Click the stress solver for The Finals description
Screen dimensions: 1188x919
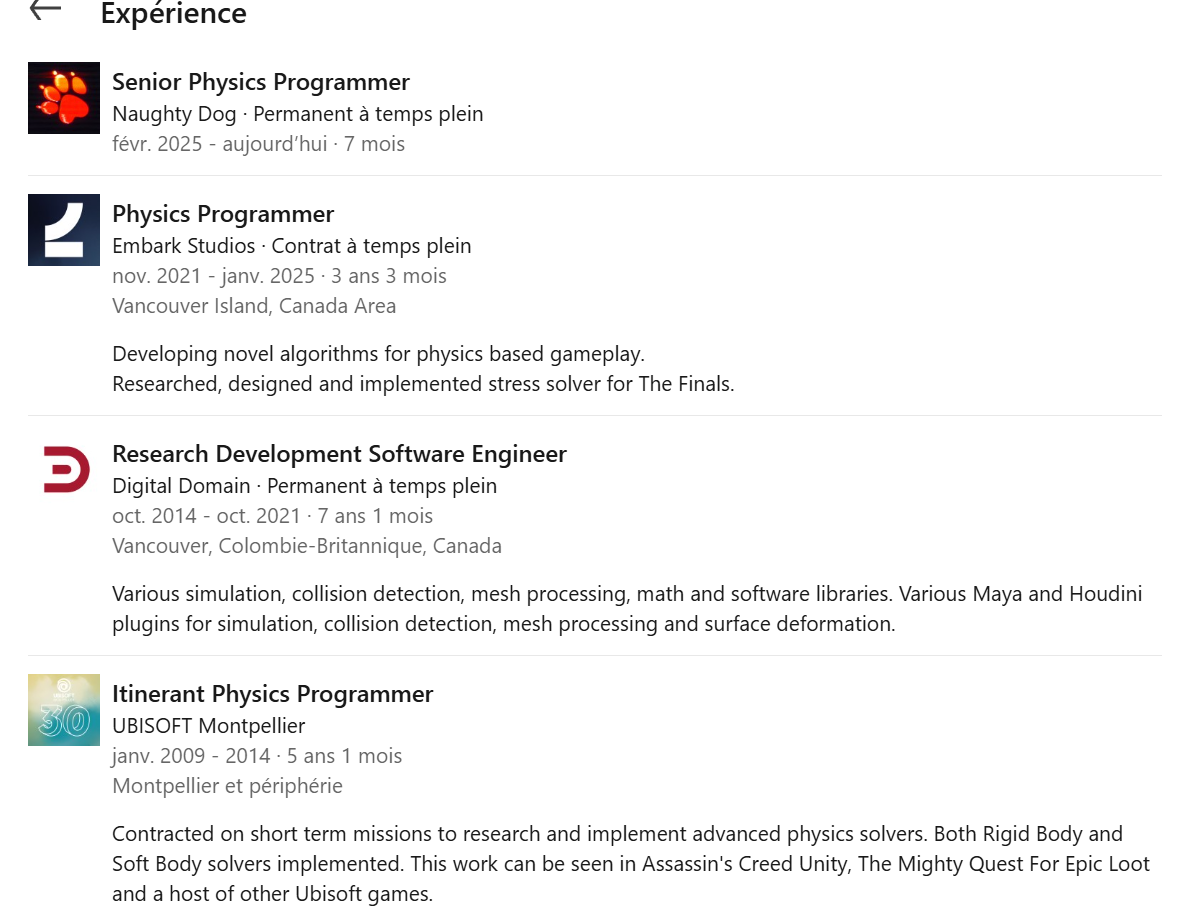tap(423, 384)
